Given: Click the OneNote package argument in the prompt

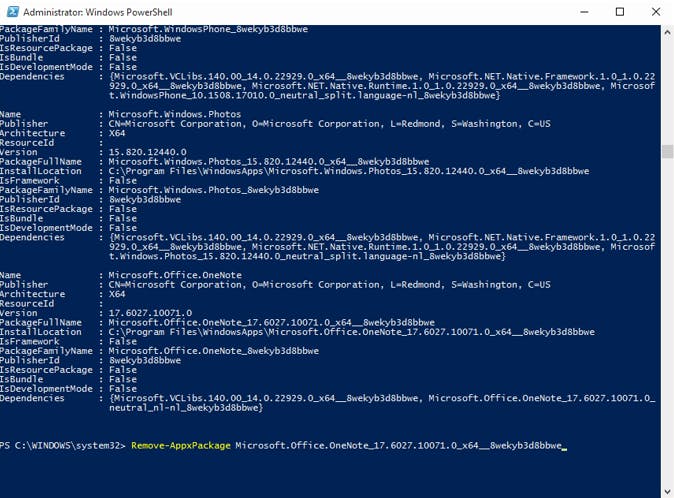Looking at the screenshot, I should tap(398, 446).
